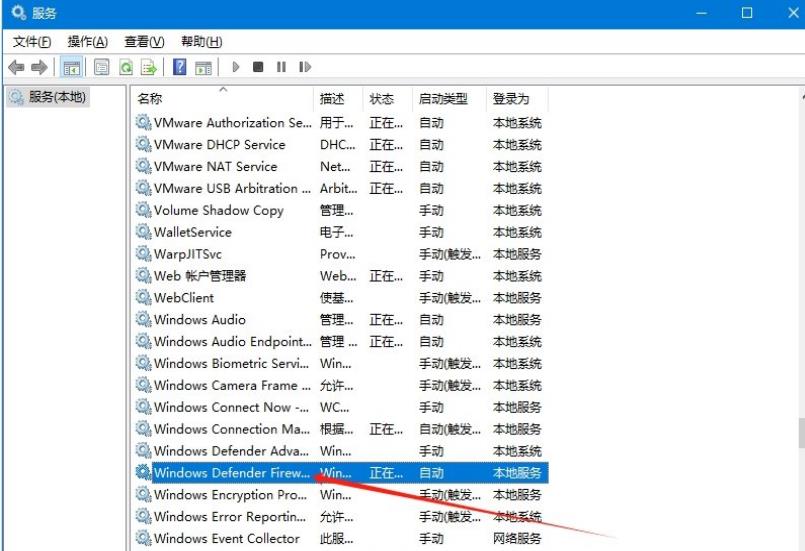Viewport: 805px width, 551px height.
Task: Start the service with play icon
Action: [236, 67]
